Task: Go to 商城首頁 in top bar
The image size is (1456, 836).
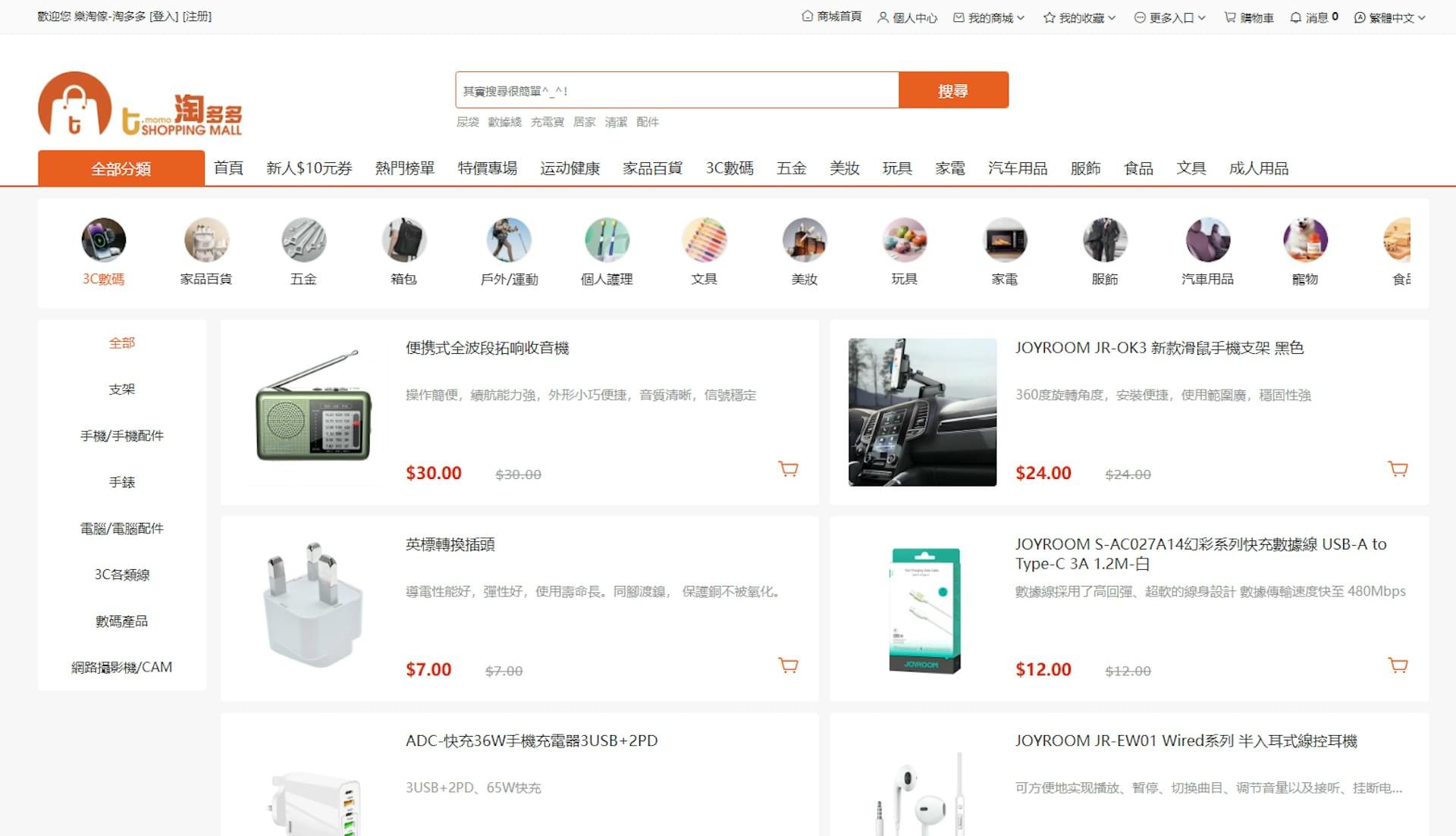Action: click(x=832, y=17)
